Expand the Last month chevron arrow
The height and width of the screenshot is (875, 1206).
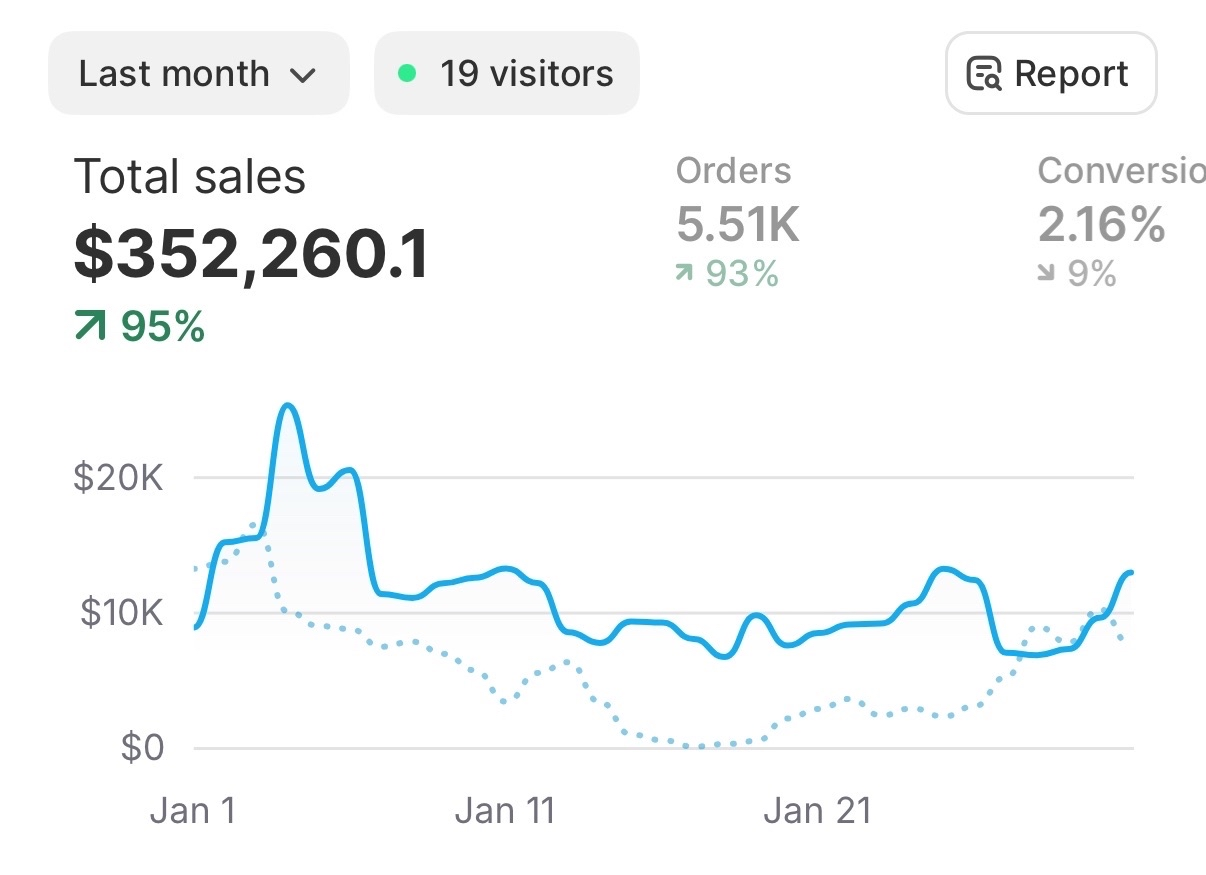(303, 75)
